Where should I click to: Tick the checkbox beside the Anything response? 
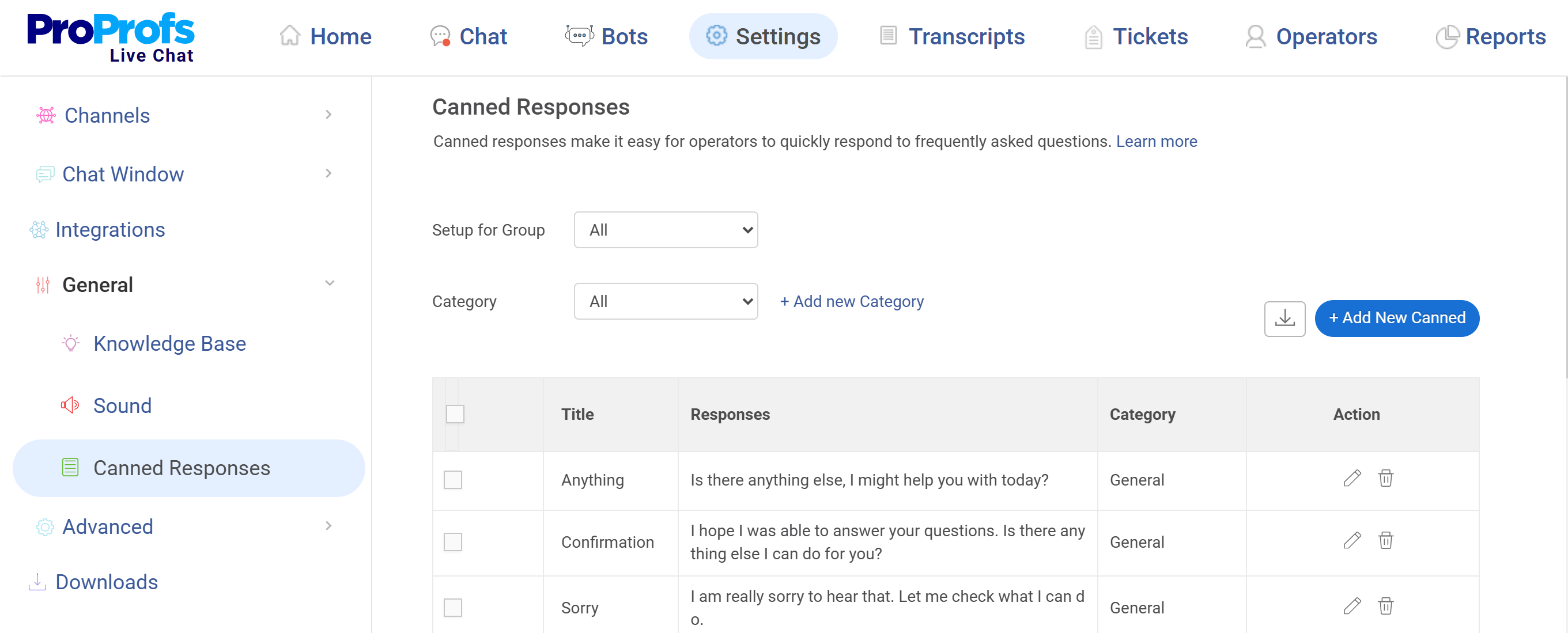[x=453, y=480]
